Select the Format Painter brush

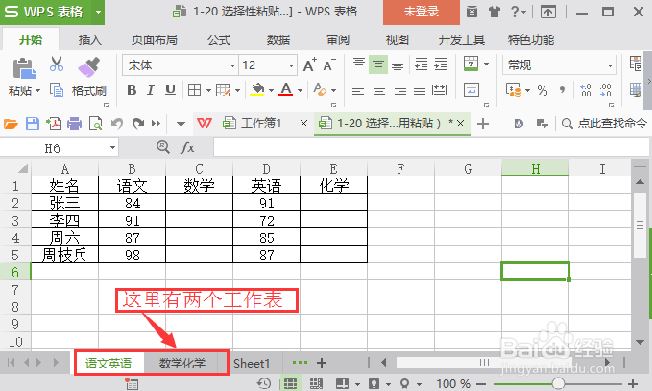coord(89,68)
